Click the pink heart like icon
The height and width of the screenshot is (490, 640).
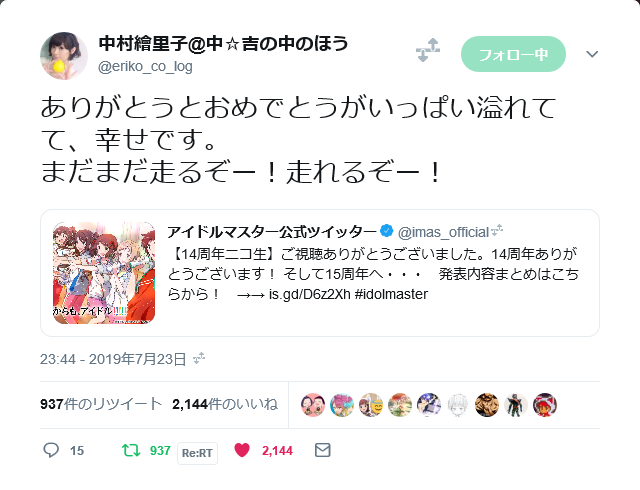(242, 450)
